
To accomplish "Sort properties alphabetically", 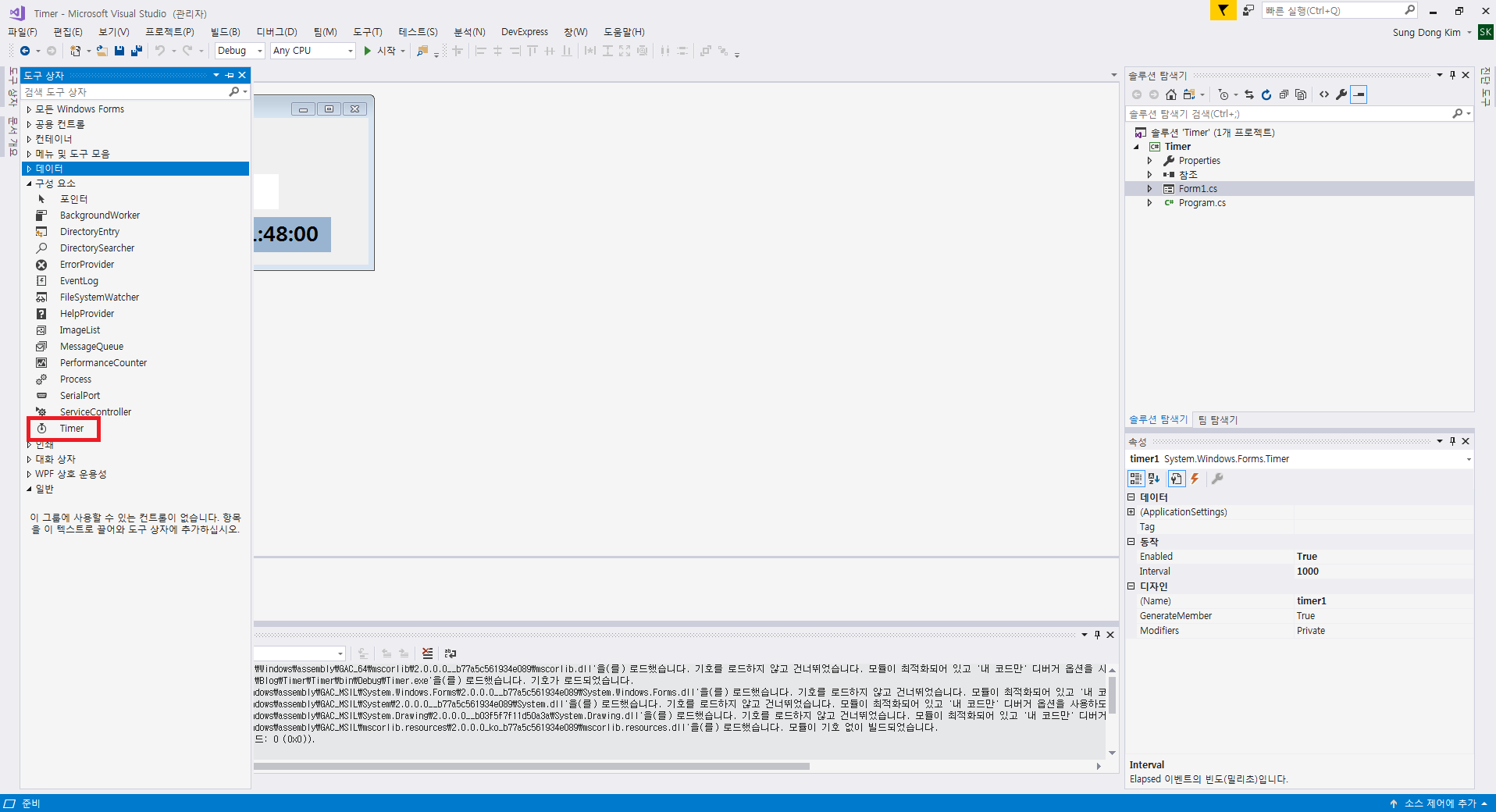I will pos(1154,479).
